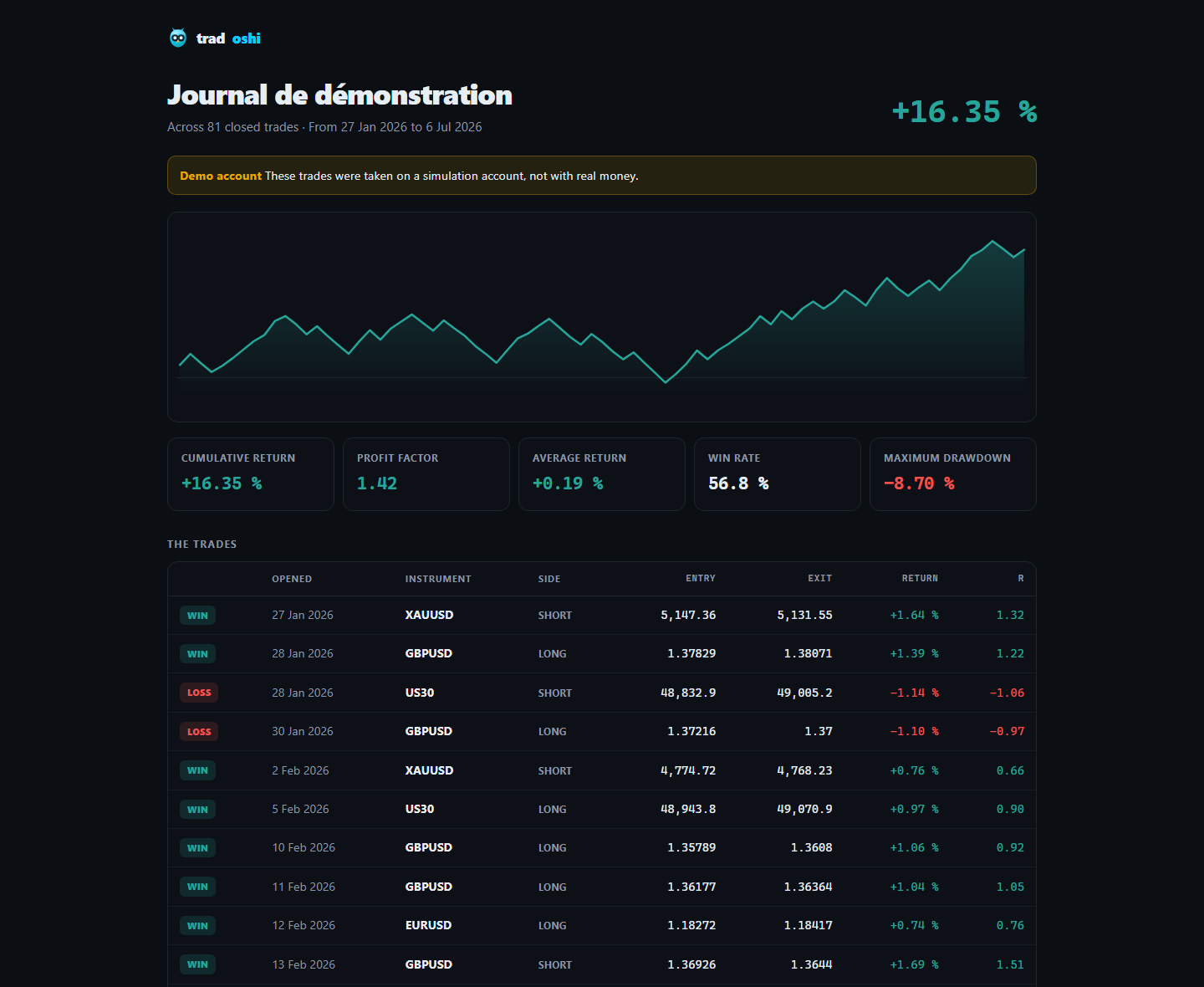Click the 'THE TRADES' section heading
This screenshot has height=987, width=1204.
pos(202,545)
